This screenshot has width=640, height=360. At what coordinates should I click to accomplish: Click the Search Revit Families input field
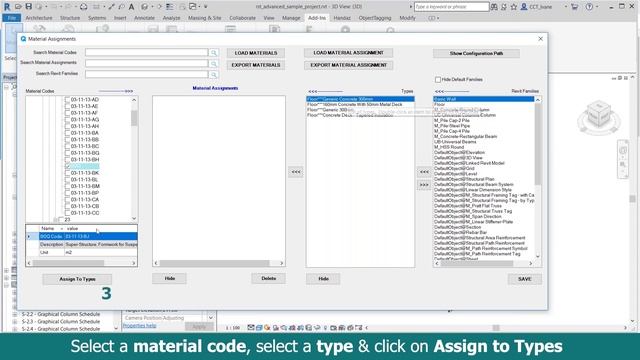pos(147,74)
